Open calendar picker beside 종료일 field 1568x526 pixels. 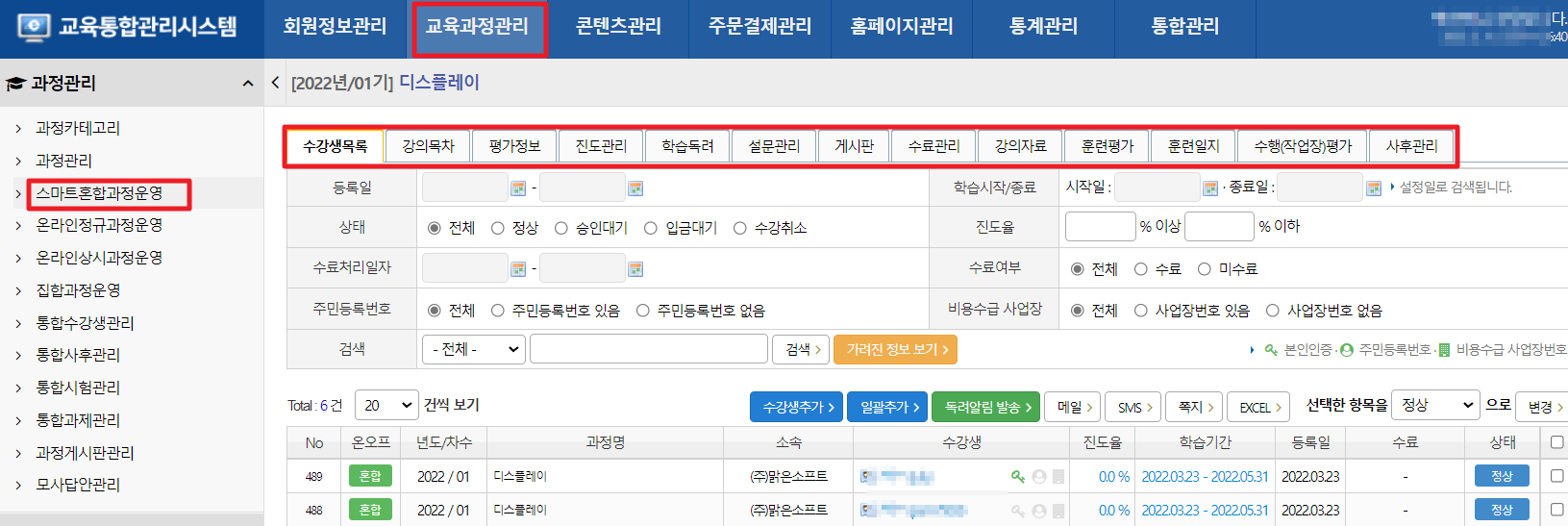pyautogui.click(x=1374, y=188)
